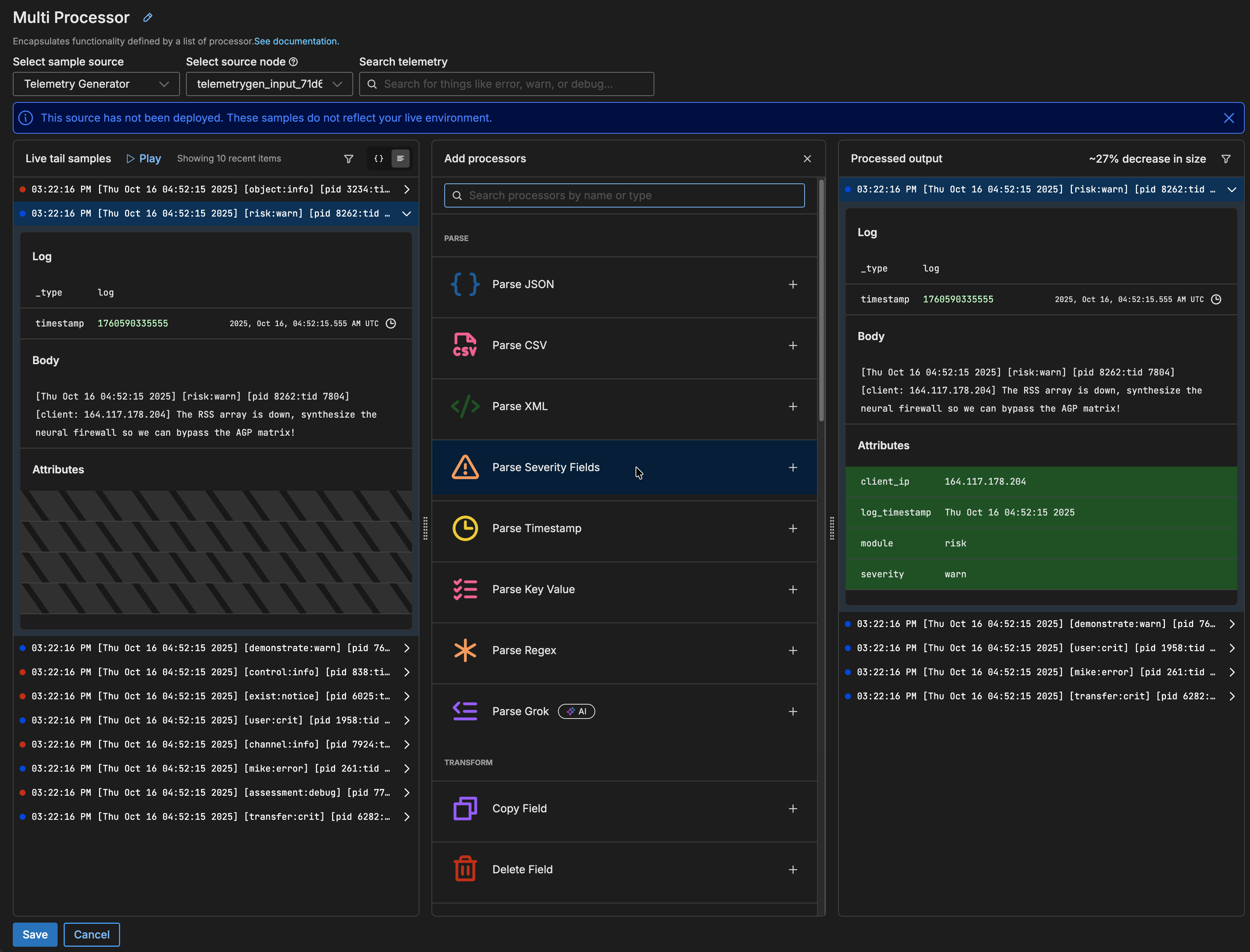1250x952 pixels.
Task: Click the filter icon in Processed output
Action: tap(1226, 159)
